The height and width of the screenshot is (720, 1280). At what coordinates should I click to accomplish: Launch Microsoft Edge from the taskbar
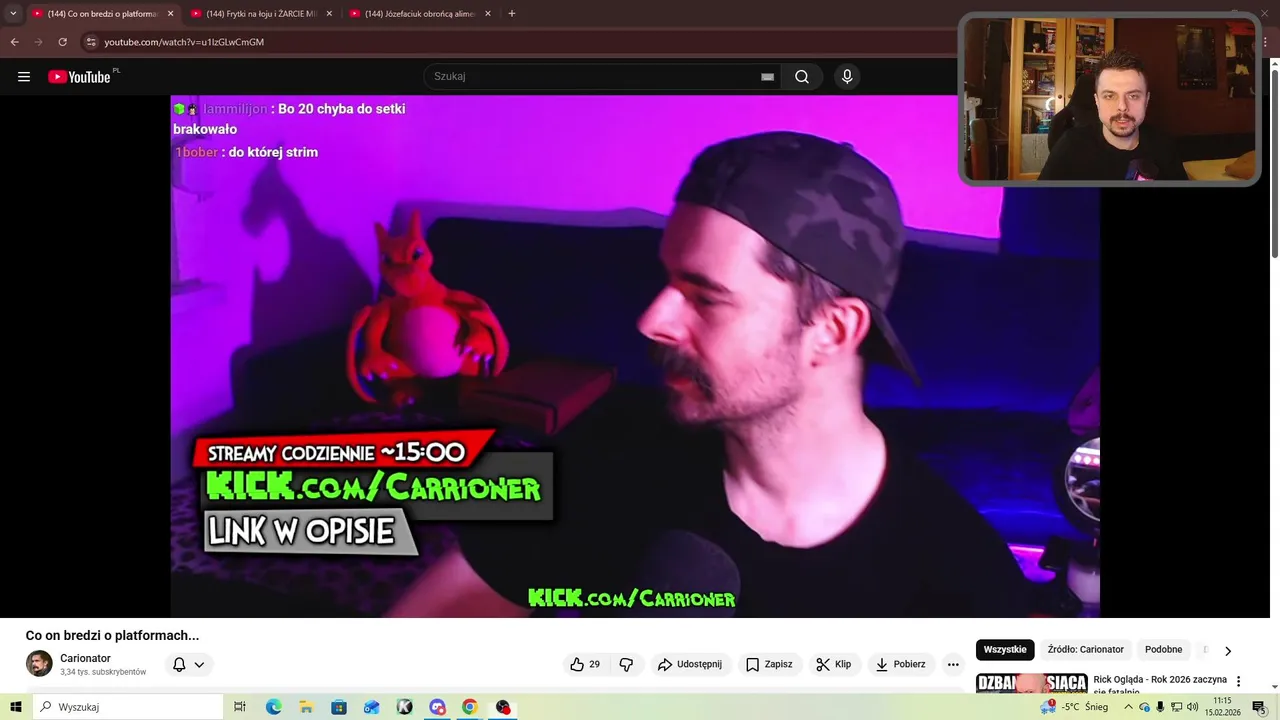pyautogui.click(x=273, y=707)
